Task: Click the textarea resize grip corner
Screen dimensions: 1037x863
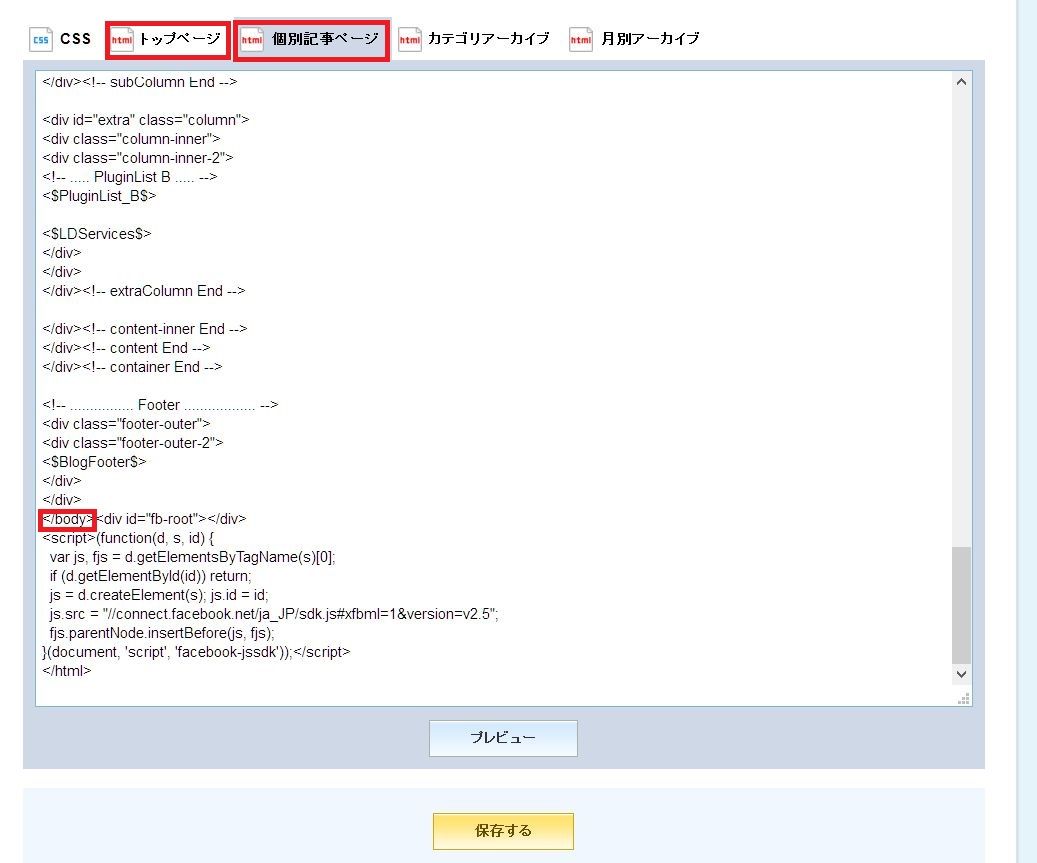Action: coord(964,699)
